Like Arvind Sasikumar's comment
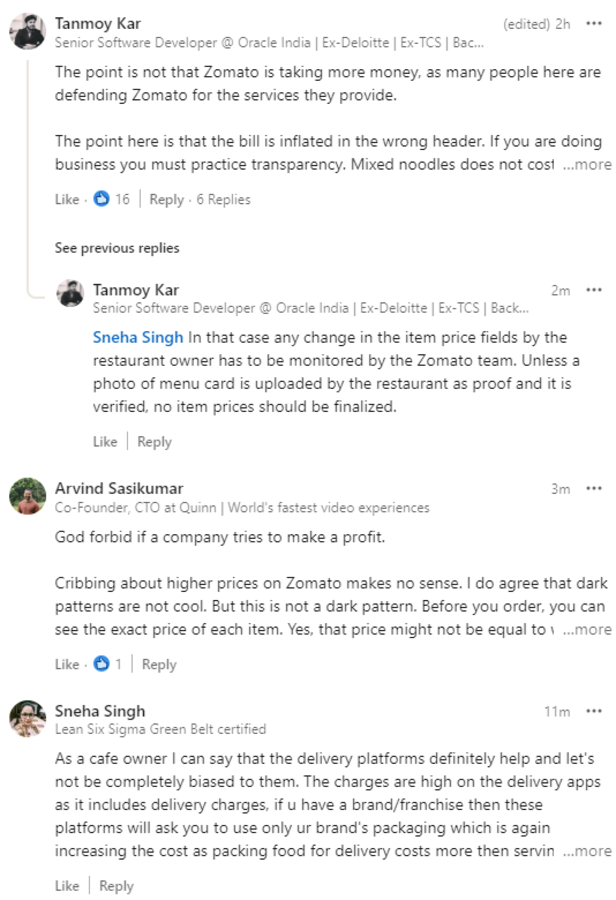The width and height of the screenshot is (616, 900). [65, 664]
